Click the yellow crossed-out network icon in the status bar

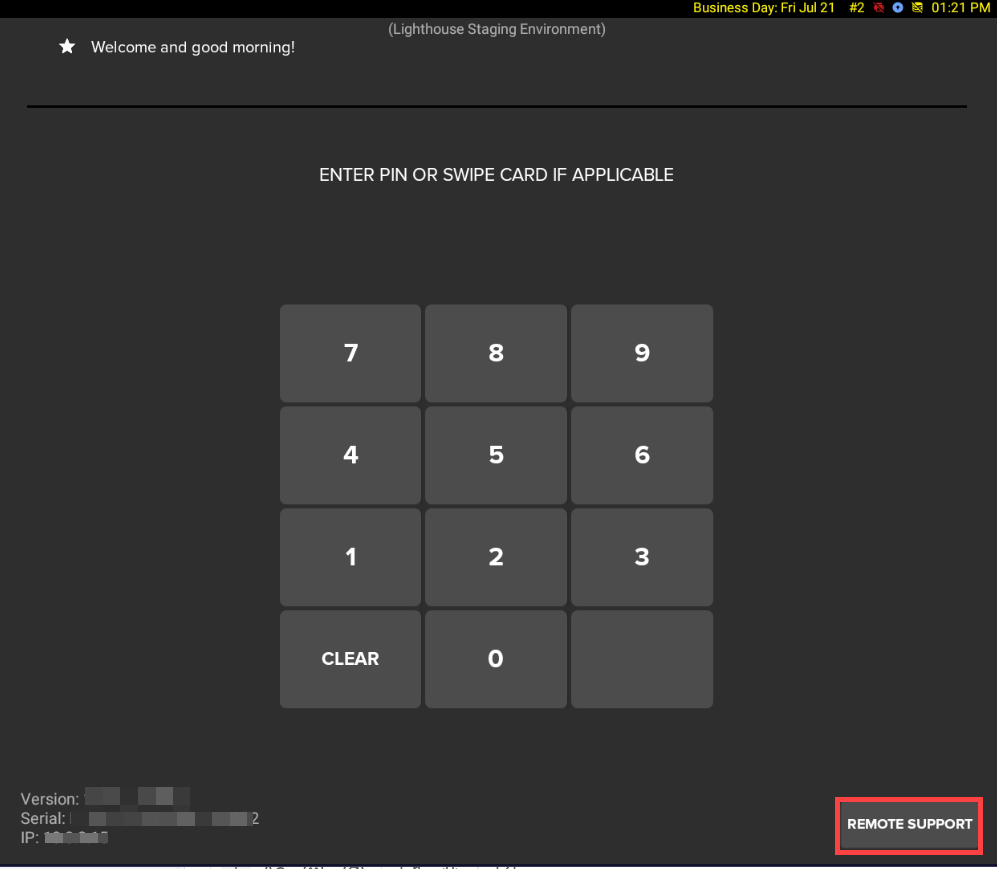click(x=916, y=8)
